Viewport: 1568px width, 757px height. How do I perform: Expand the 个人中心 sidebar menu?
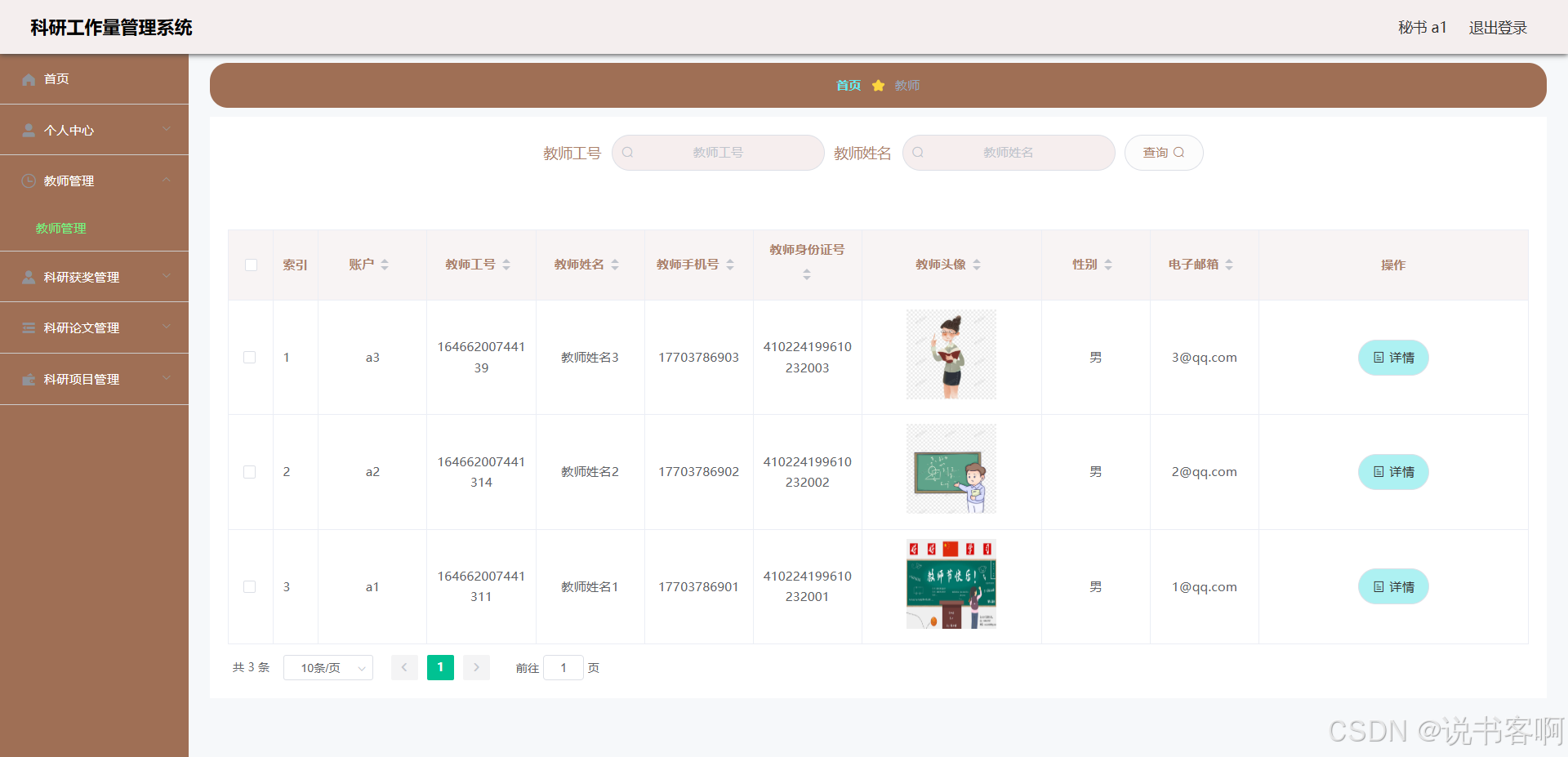(94, 130)
